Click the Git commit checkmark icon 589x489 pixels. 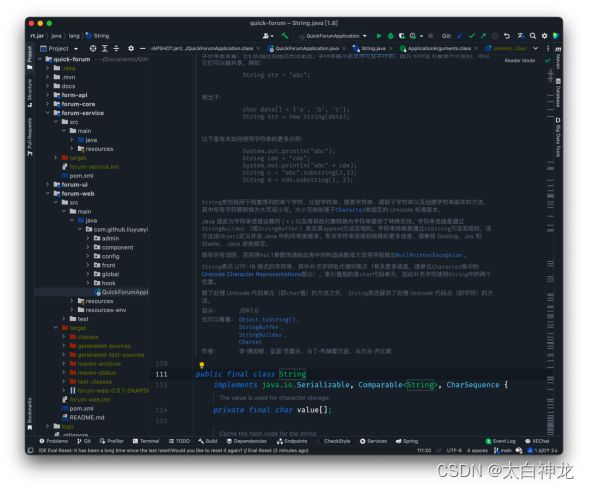click(472, 36)
